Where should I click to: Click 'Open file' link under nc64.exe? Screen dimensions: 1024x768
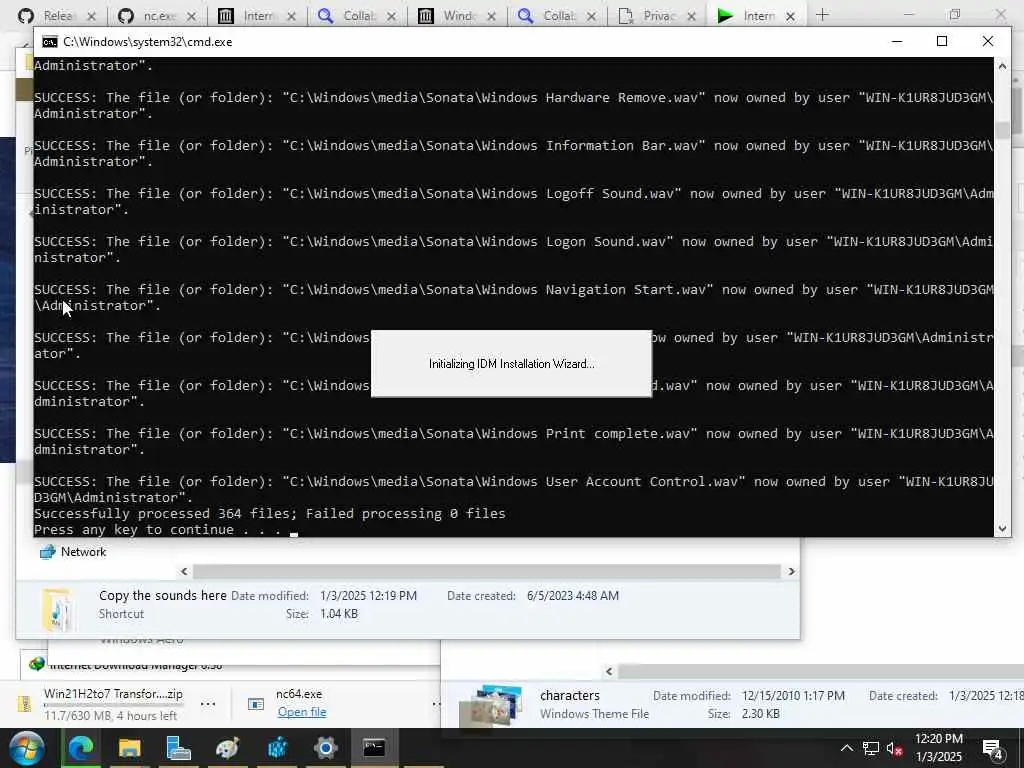(302, 712)
